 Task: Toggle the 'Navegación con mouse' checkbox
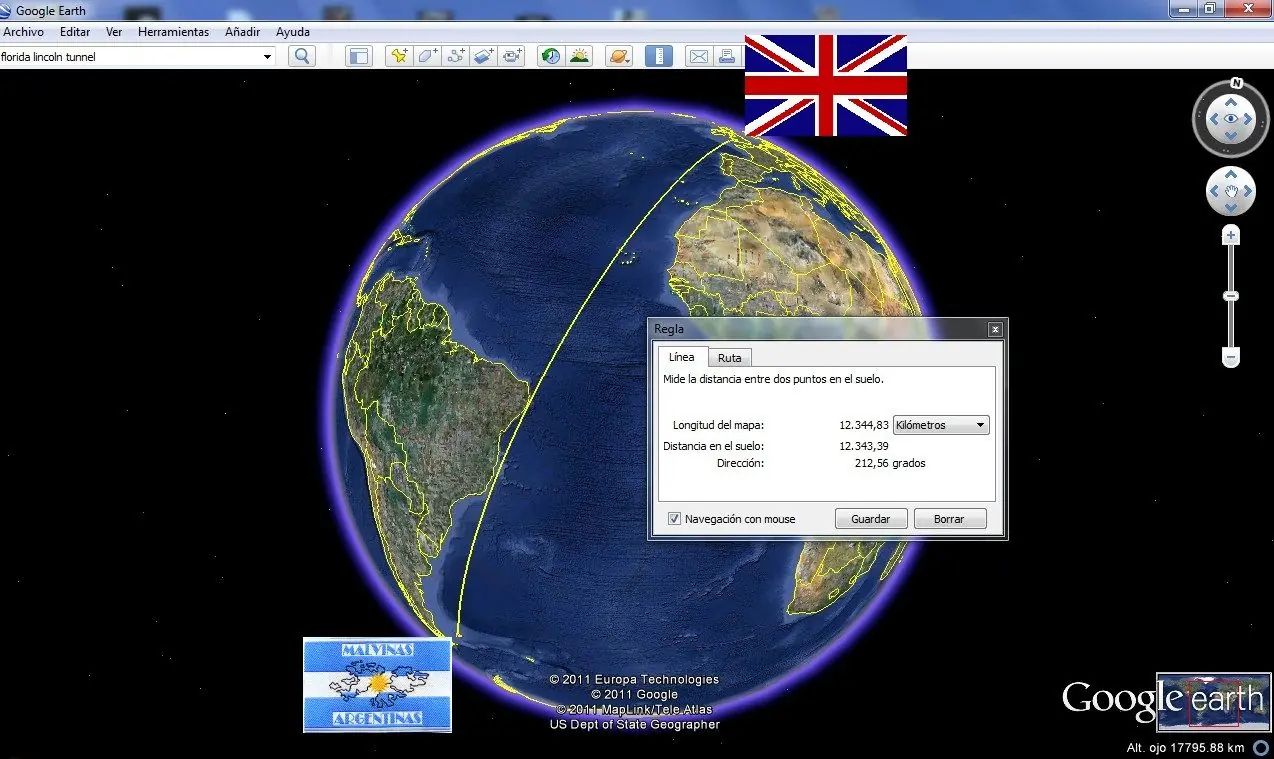(x=674, y=519)
